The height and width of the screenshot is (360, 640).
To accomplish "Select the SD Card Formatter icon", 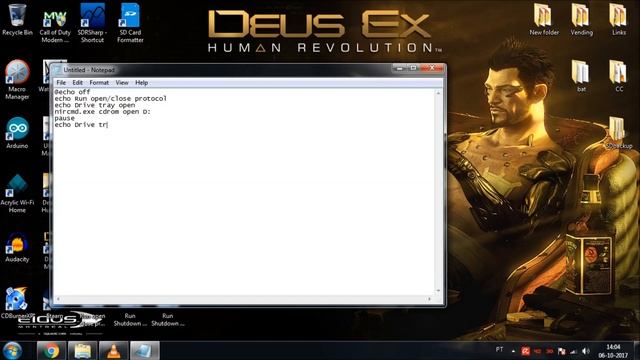I will pos(130,24).
